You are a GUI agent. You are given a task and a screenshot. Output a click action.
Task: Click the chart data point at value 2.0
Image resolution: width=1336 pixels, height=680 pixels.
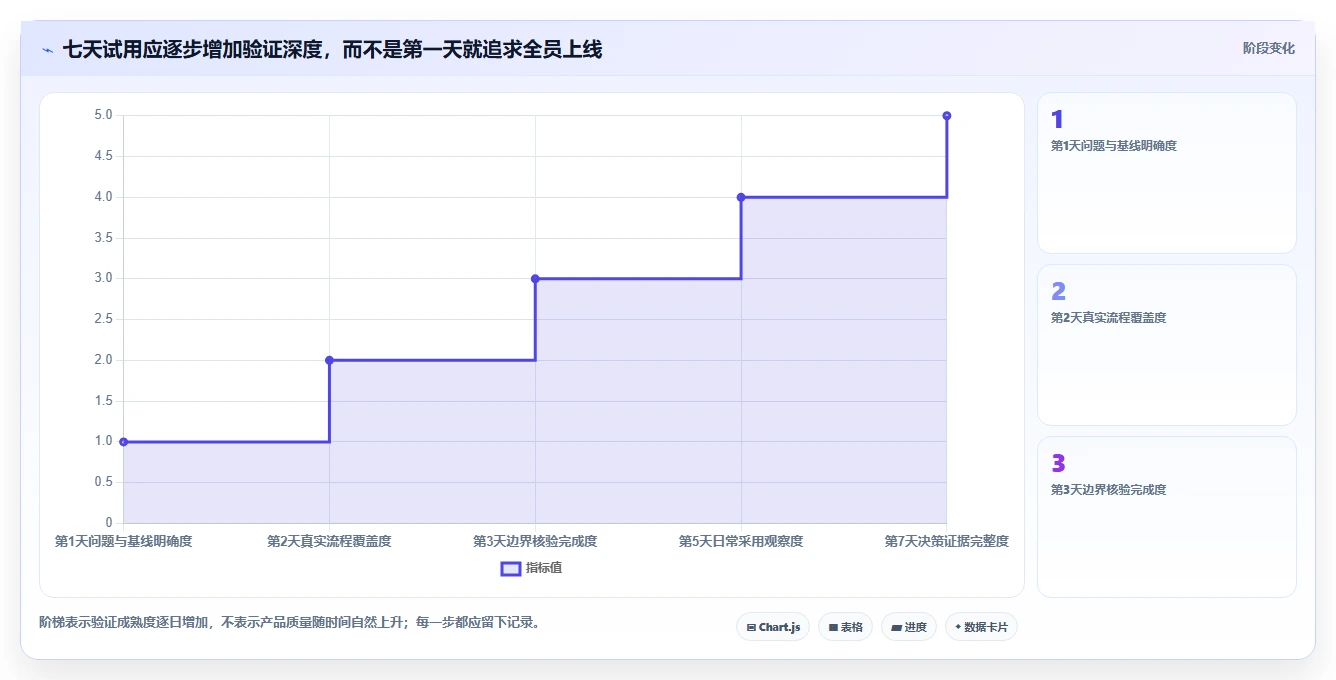pyautogui.click(x=329, y=360)
